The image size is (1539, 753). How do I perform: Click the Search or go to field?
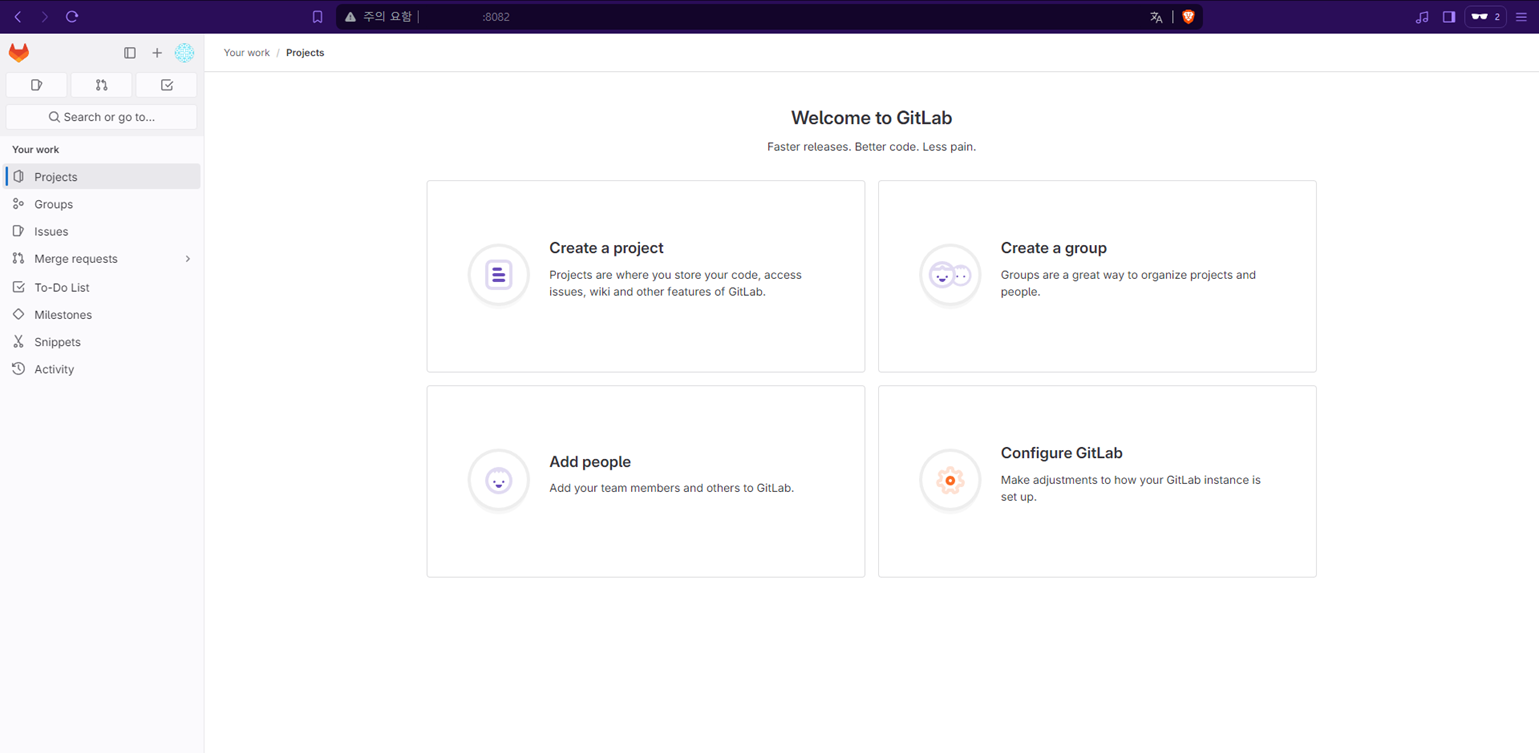100,117
